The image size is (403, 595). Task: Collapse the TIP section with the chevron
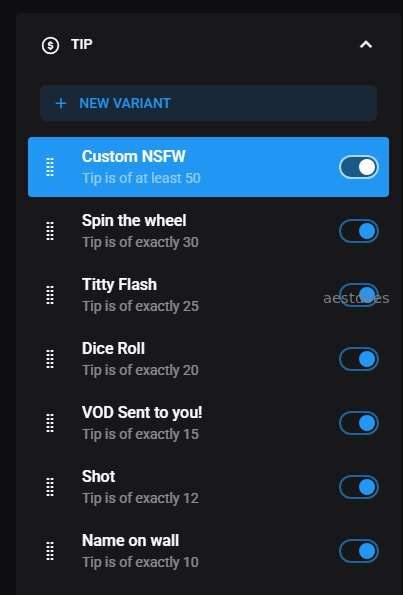pos(366,45)
